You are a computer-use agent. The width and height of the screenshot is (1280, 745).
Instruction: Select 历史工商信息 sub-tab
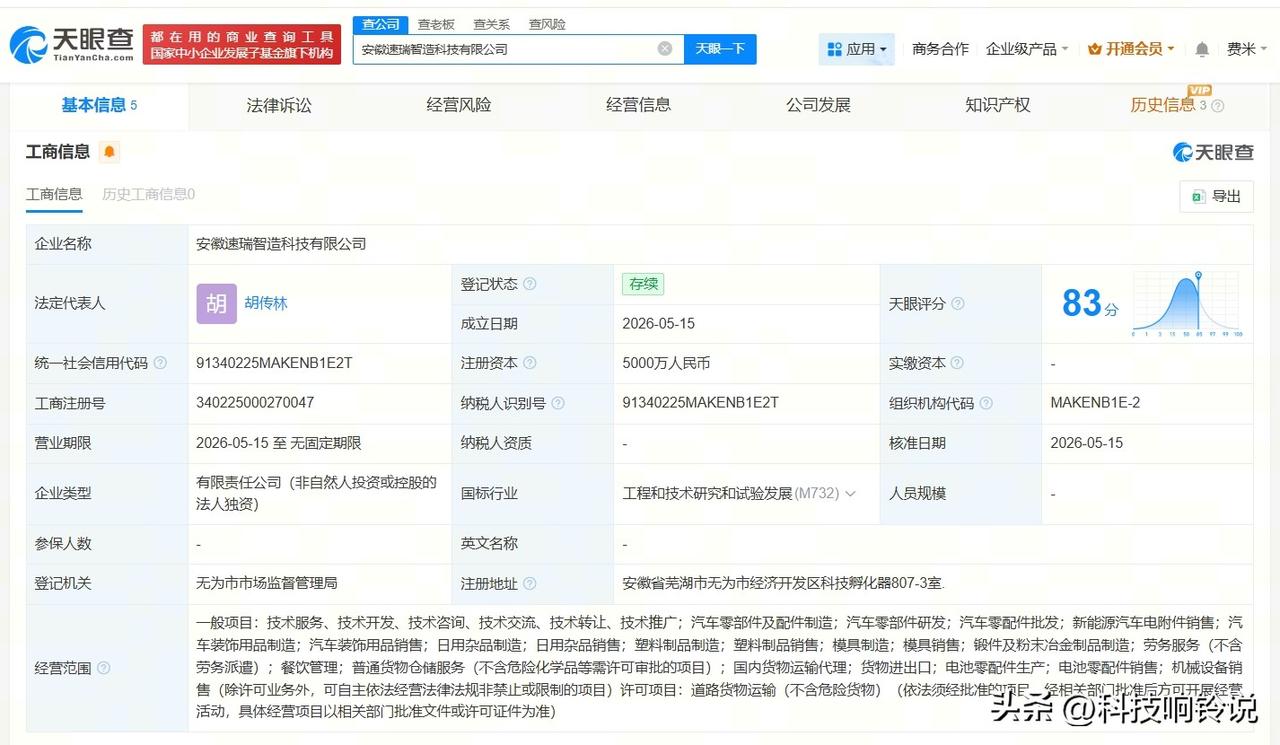[148, 194]
